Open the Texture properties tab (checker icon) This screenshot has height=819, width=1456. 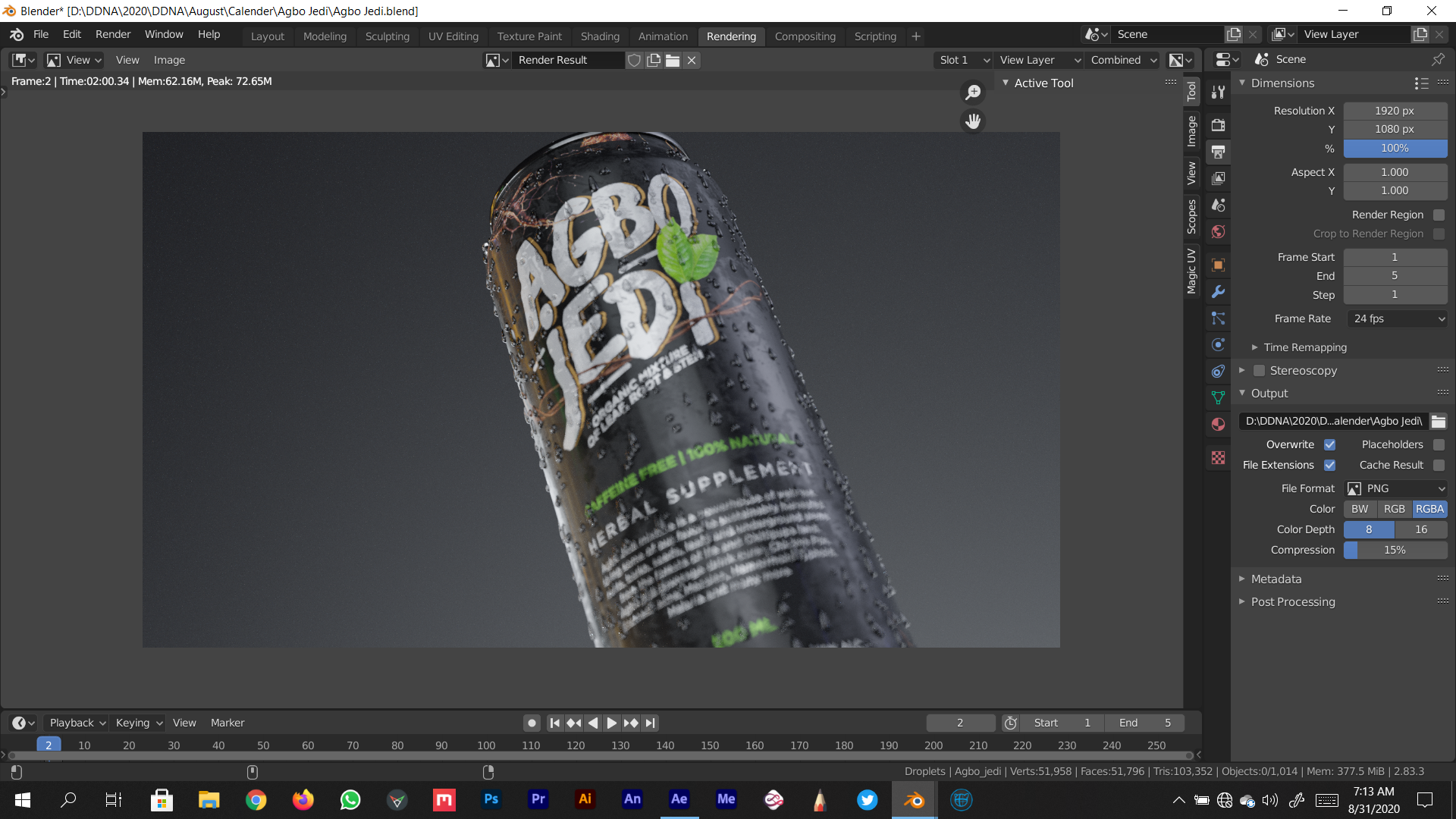pos(1219,458)
